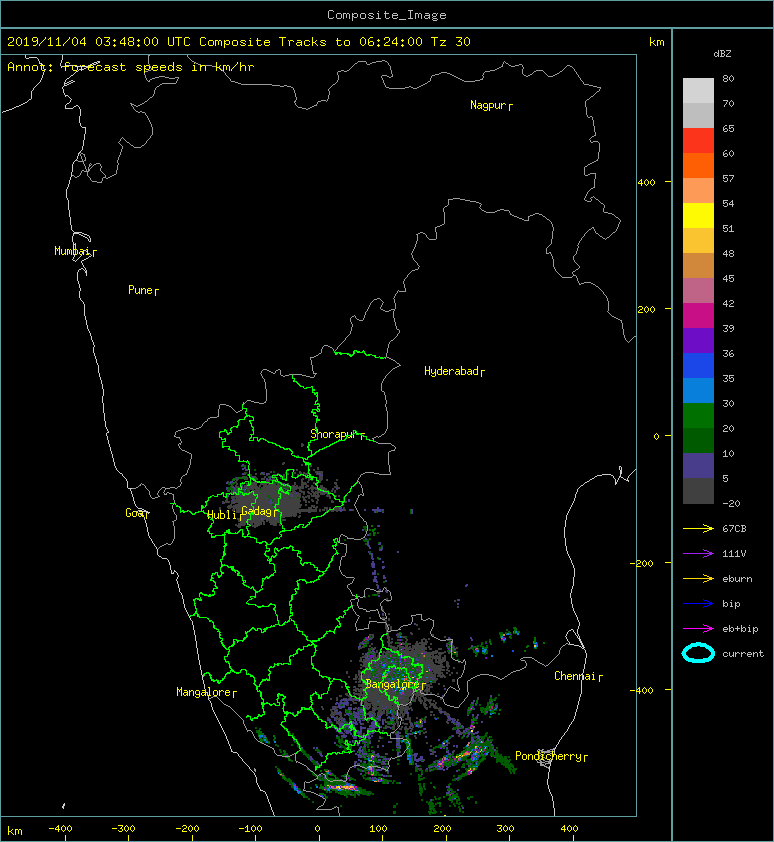Screen dimensions: 774x842
Task: Click the blue bip arrow legend icon
Action: [698, 604]
